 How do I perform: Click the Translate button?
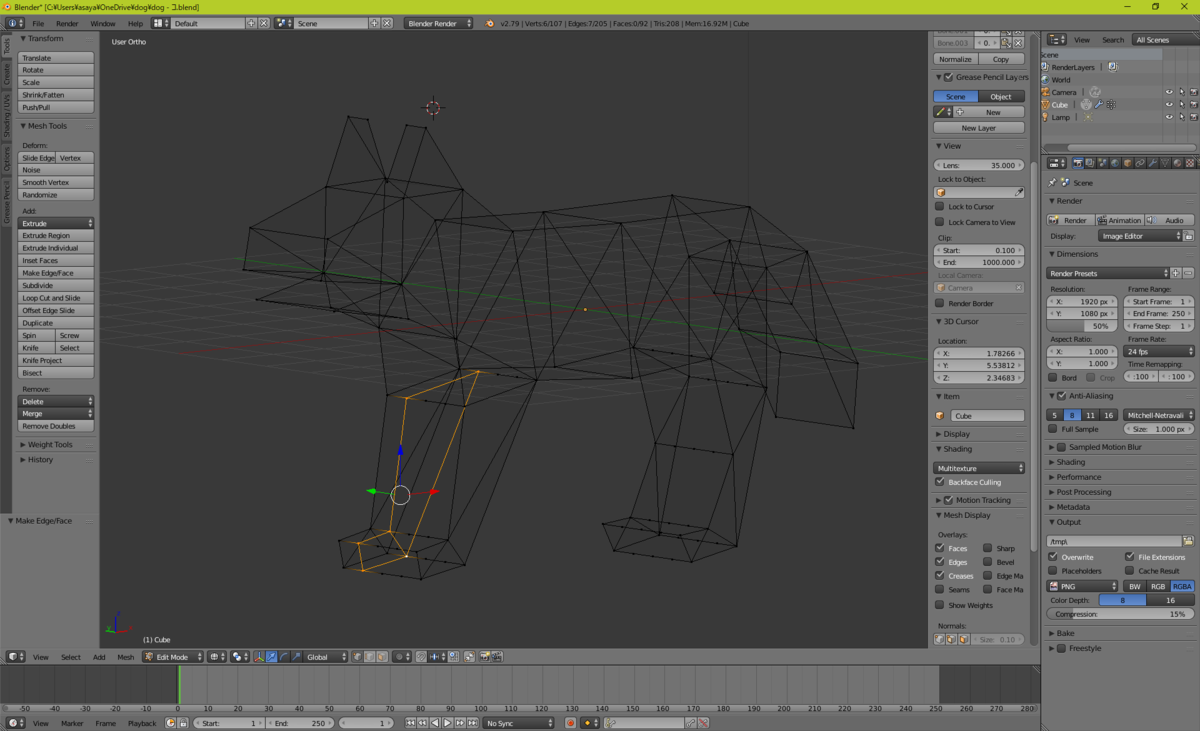[x=57, y=58]
